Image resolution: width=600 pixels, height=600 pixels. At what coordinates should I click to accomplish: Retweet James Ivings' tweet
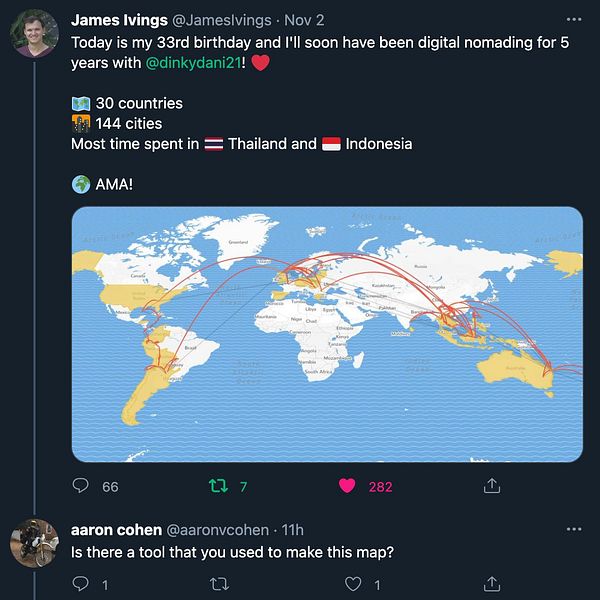point(216,486)
